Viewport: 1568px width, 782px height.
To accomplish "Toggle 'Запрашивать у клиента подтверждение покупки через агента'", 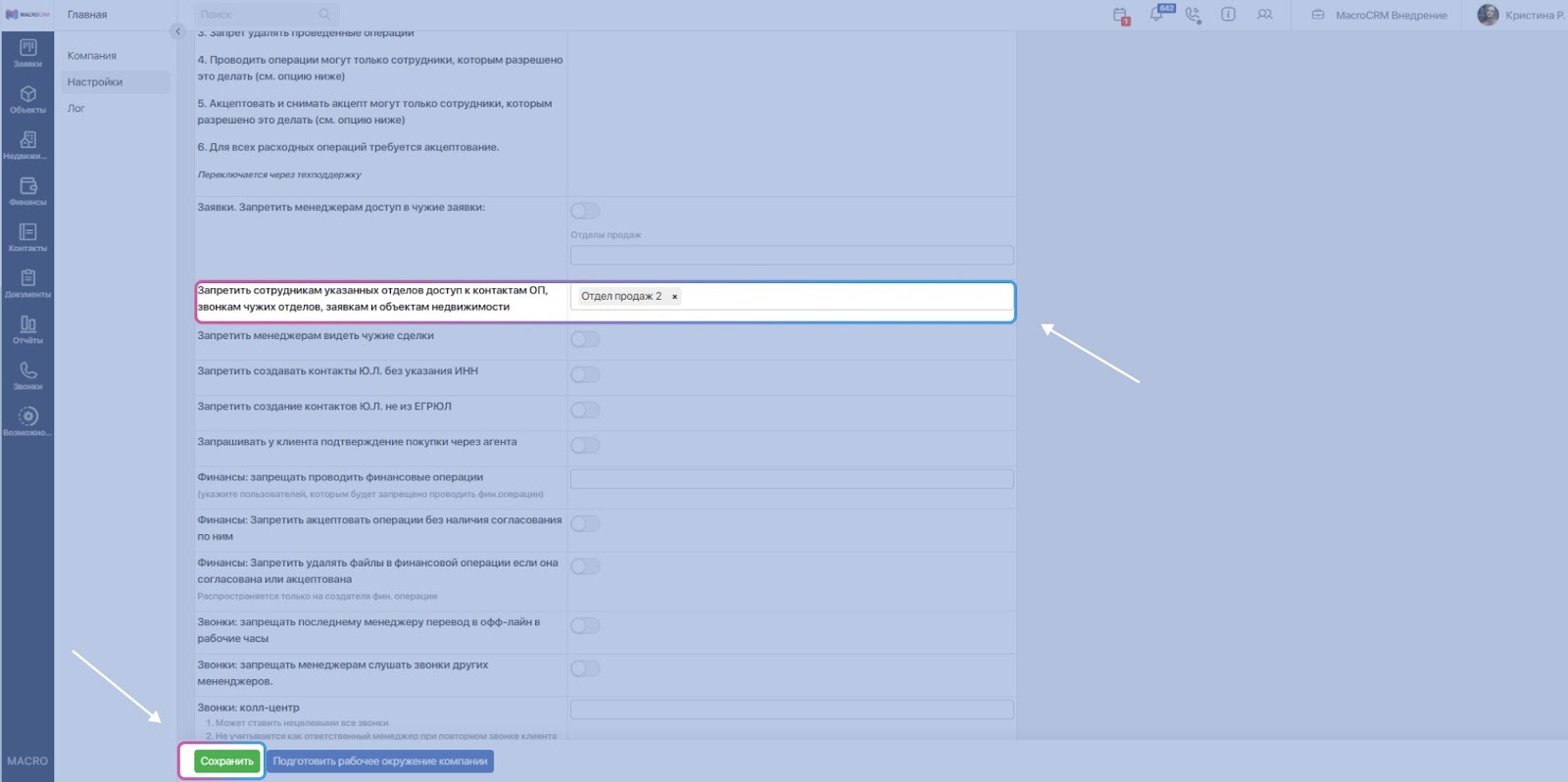I will coord(585,446).
